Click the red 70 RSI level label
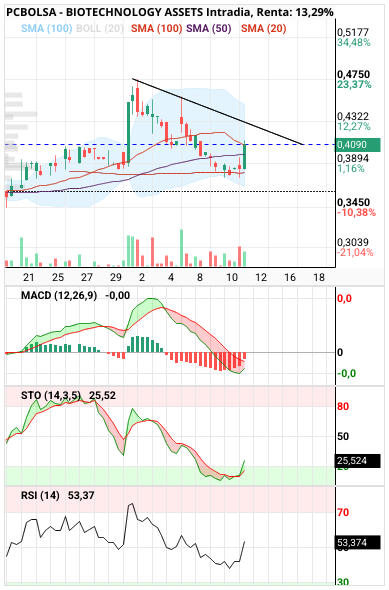The image size is (389, 590). click(x=343, y=512)
